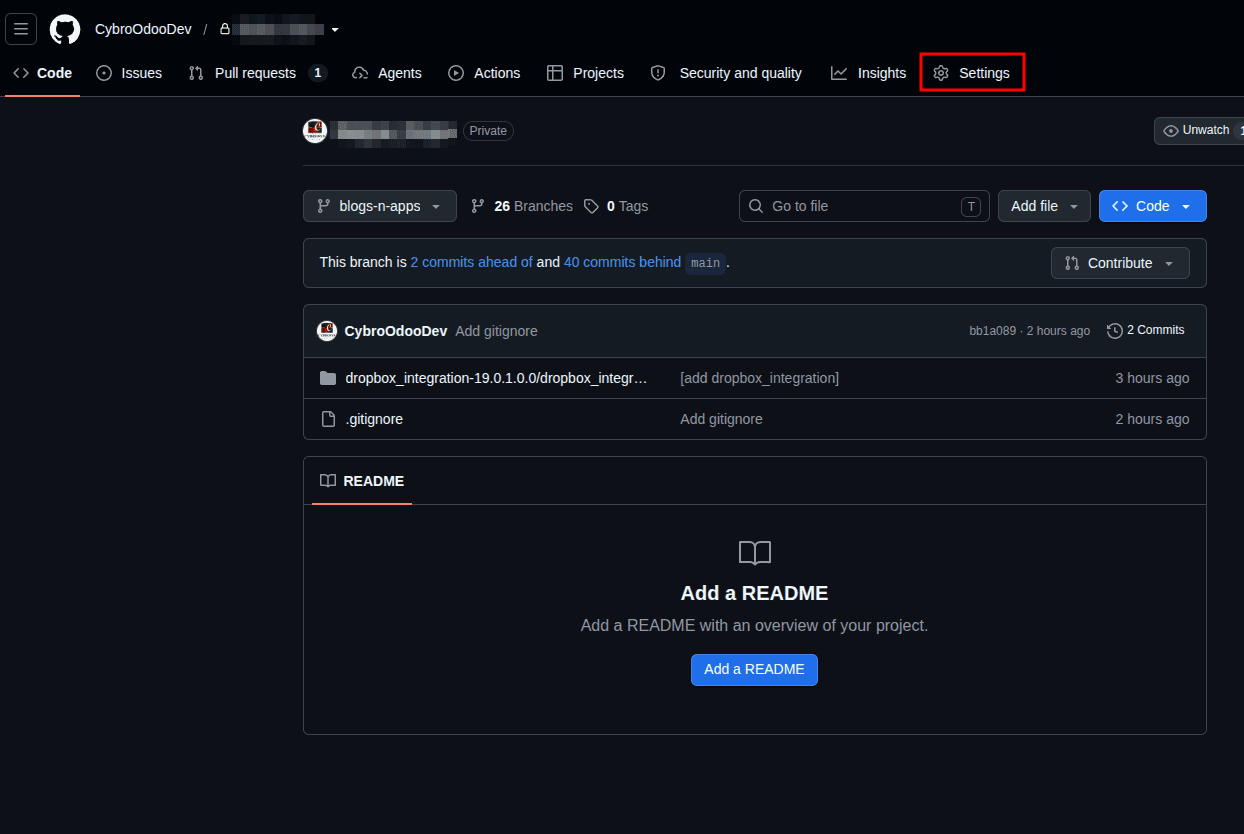Go to the Agents tab
The height and width of the screenshot is (834, 1244).
pos(387,73)
